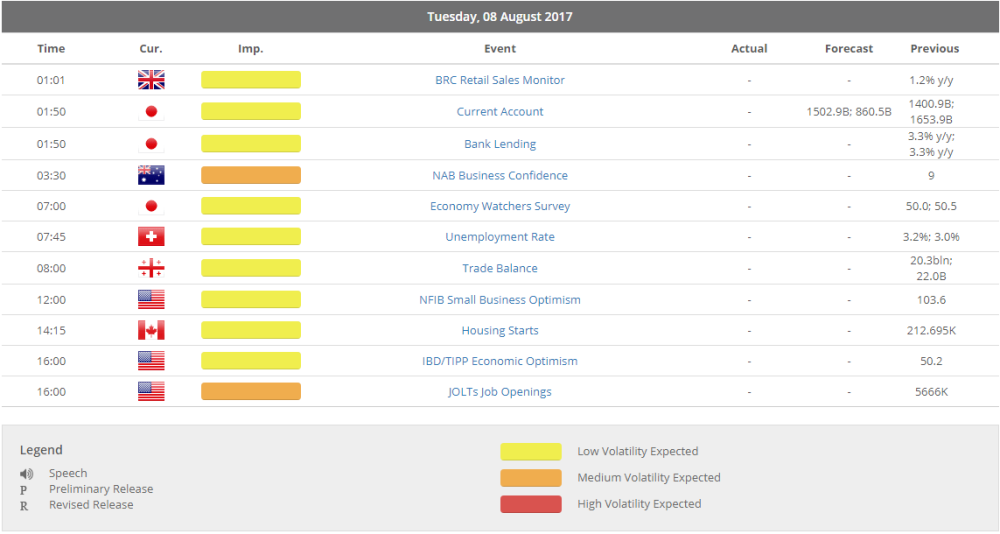This screenshot has width=1000, height=534.
Task: Click the Tuesday, 08 August 2017 date header
Action: coord(500,17)
